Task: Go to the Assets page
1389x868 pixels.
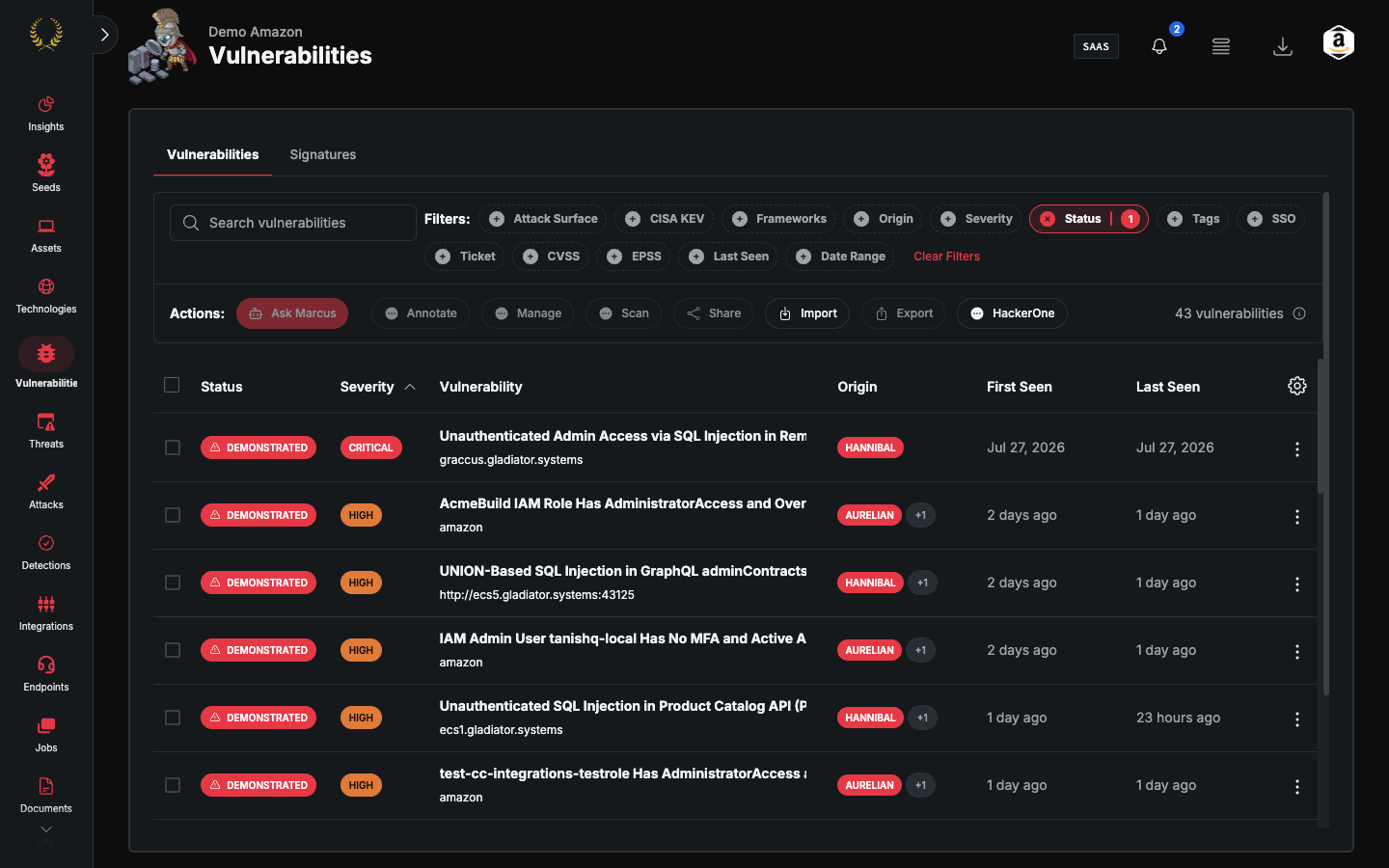Action: (45, 234)
